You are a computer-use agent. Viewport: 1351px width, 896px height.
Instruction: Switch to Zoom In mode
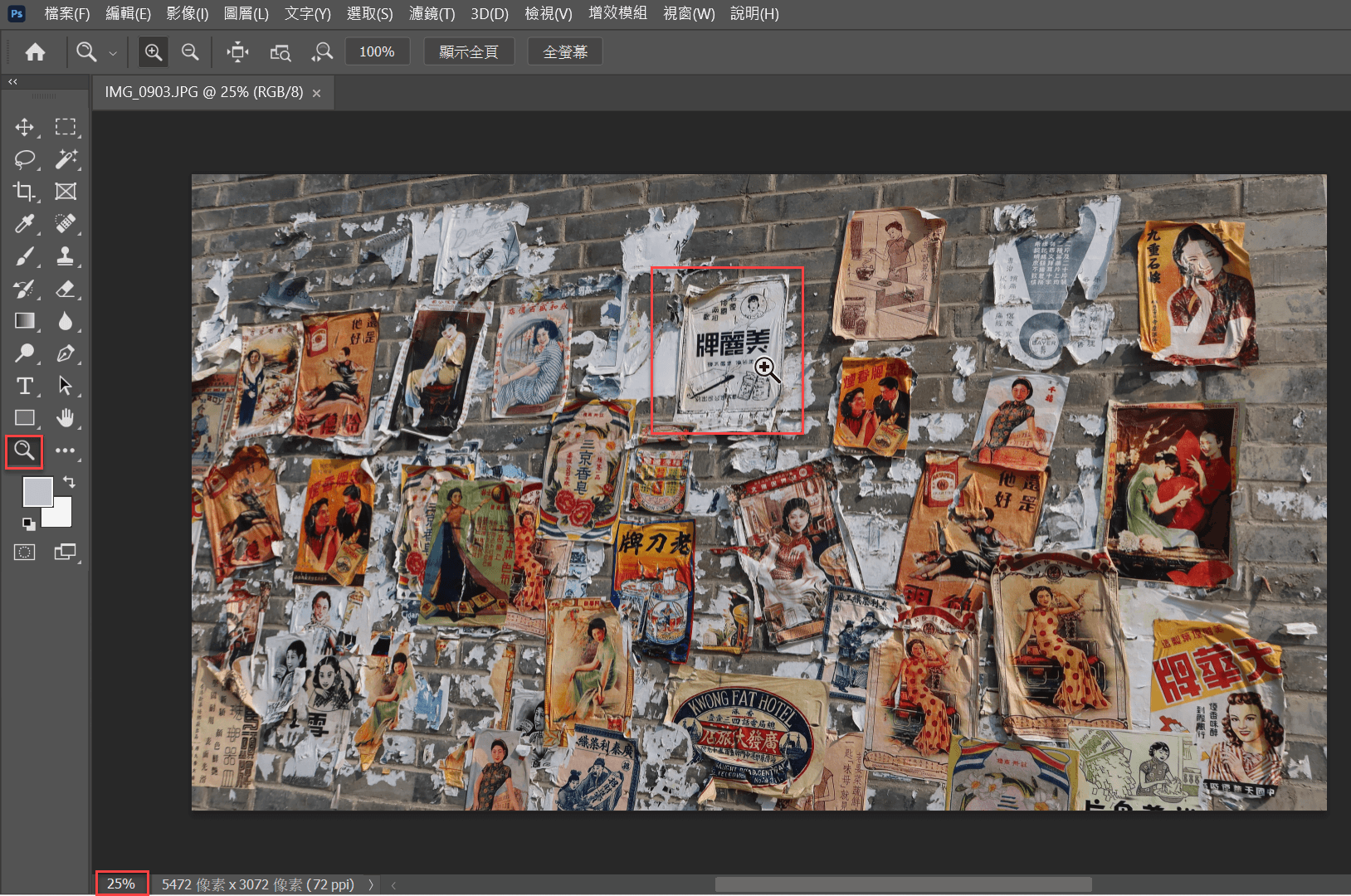tap(154, 52)
